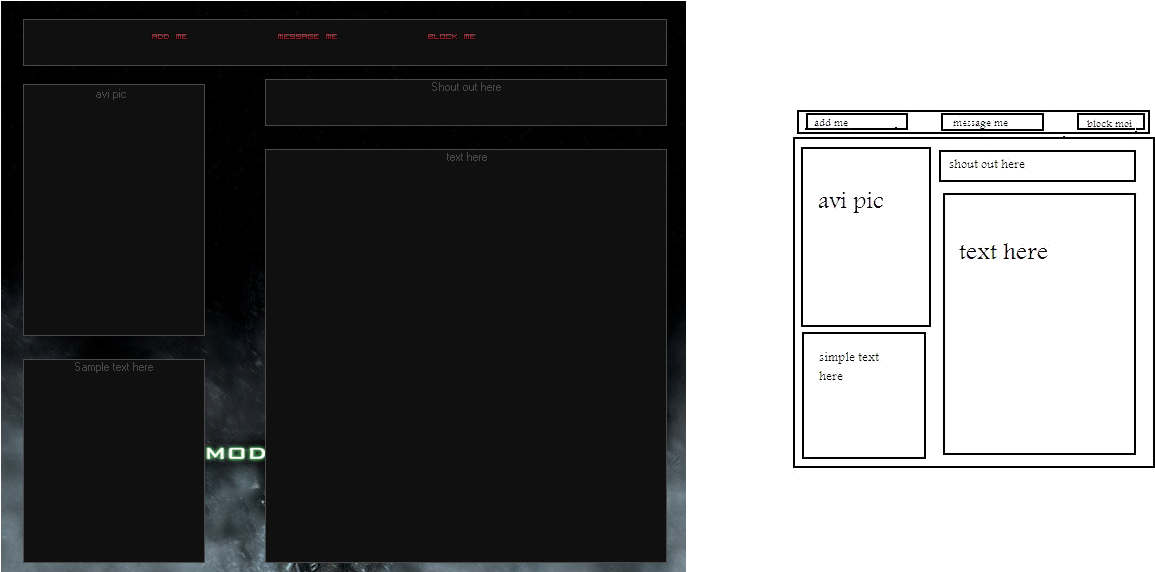
Task: Click gray 'Sample text here' label text
Action: [114, 368]
